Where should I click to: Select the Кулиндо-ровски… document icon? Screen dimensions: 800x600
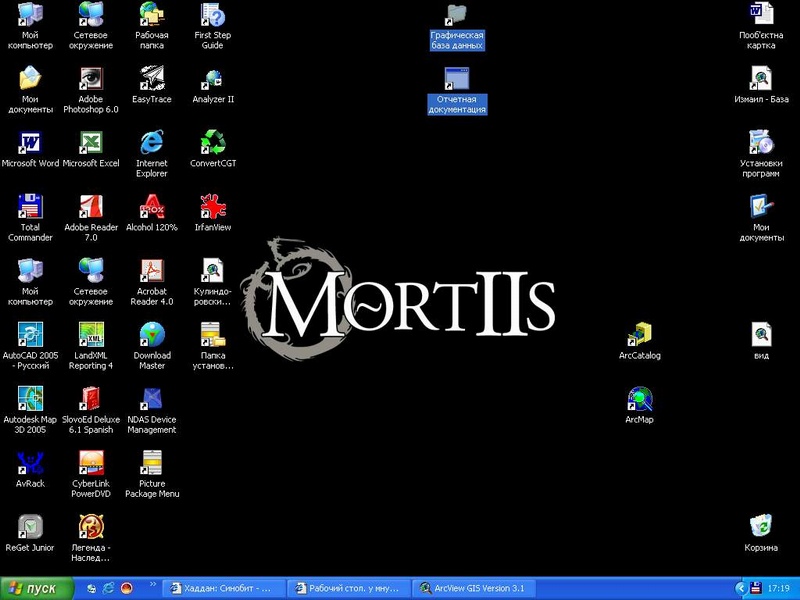(x=213, y=282)
